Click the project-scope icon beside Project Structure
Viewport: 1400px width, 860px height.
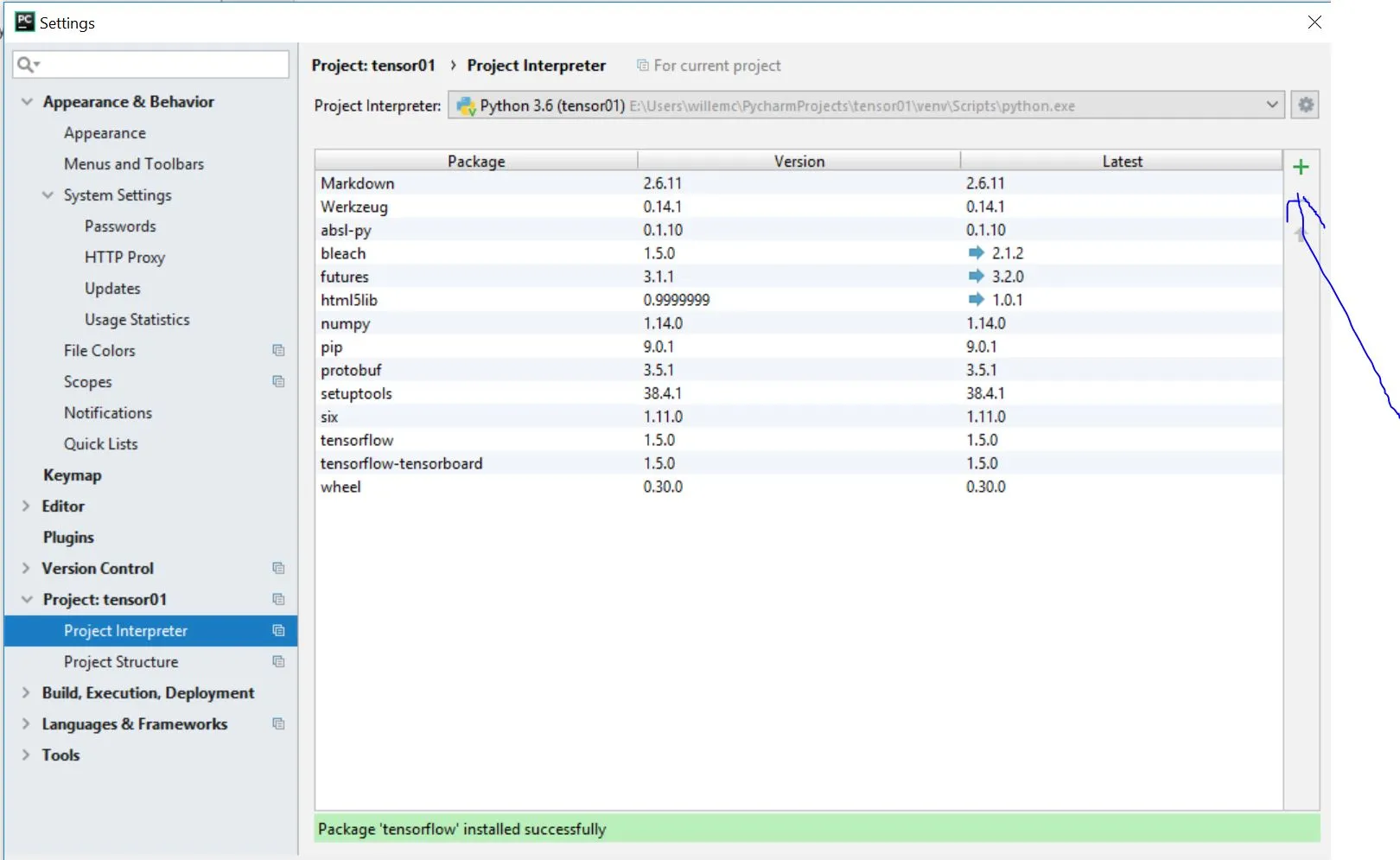point(278,661)
